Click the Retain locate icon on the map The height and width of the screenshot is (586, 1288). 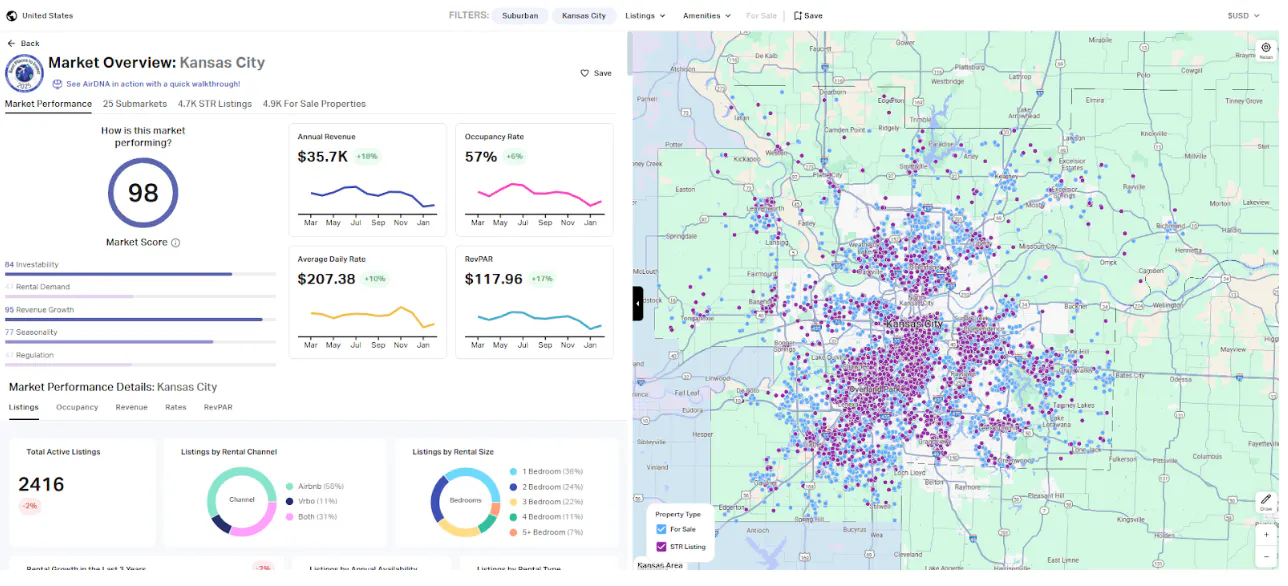(x=1266, y=50)
